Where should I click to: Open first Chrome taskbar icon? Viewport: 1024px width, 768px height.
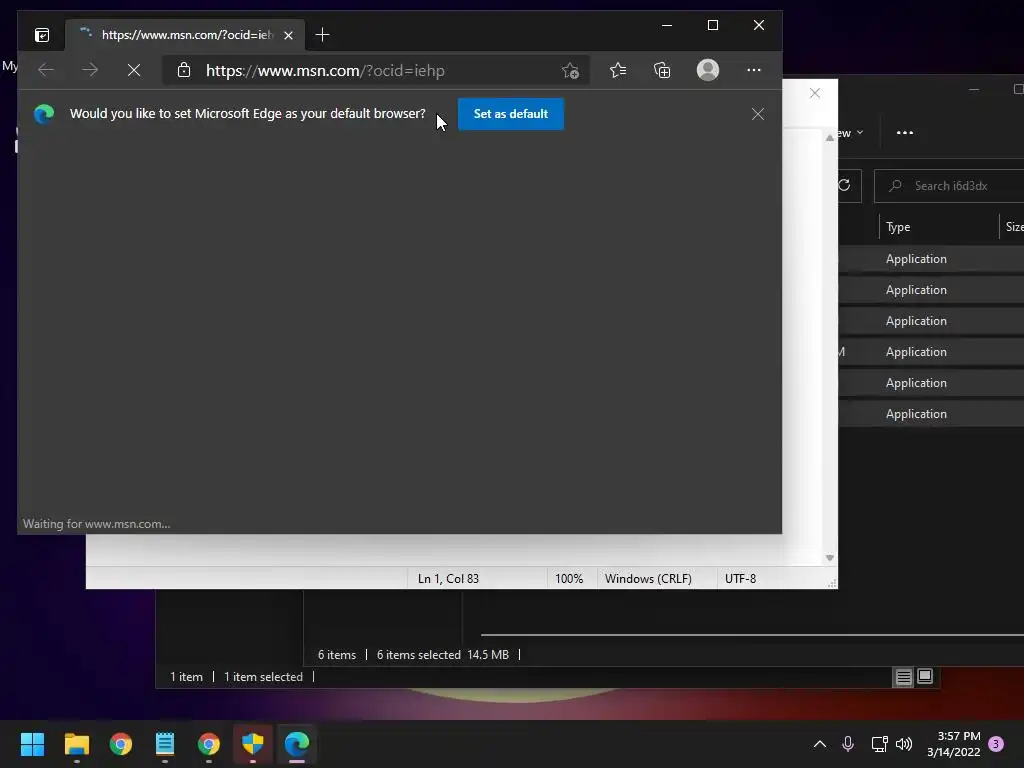[121, 744]
